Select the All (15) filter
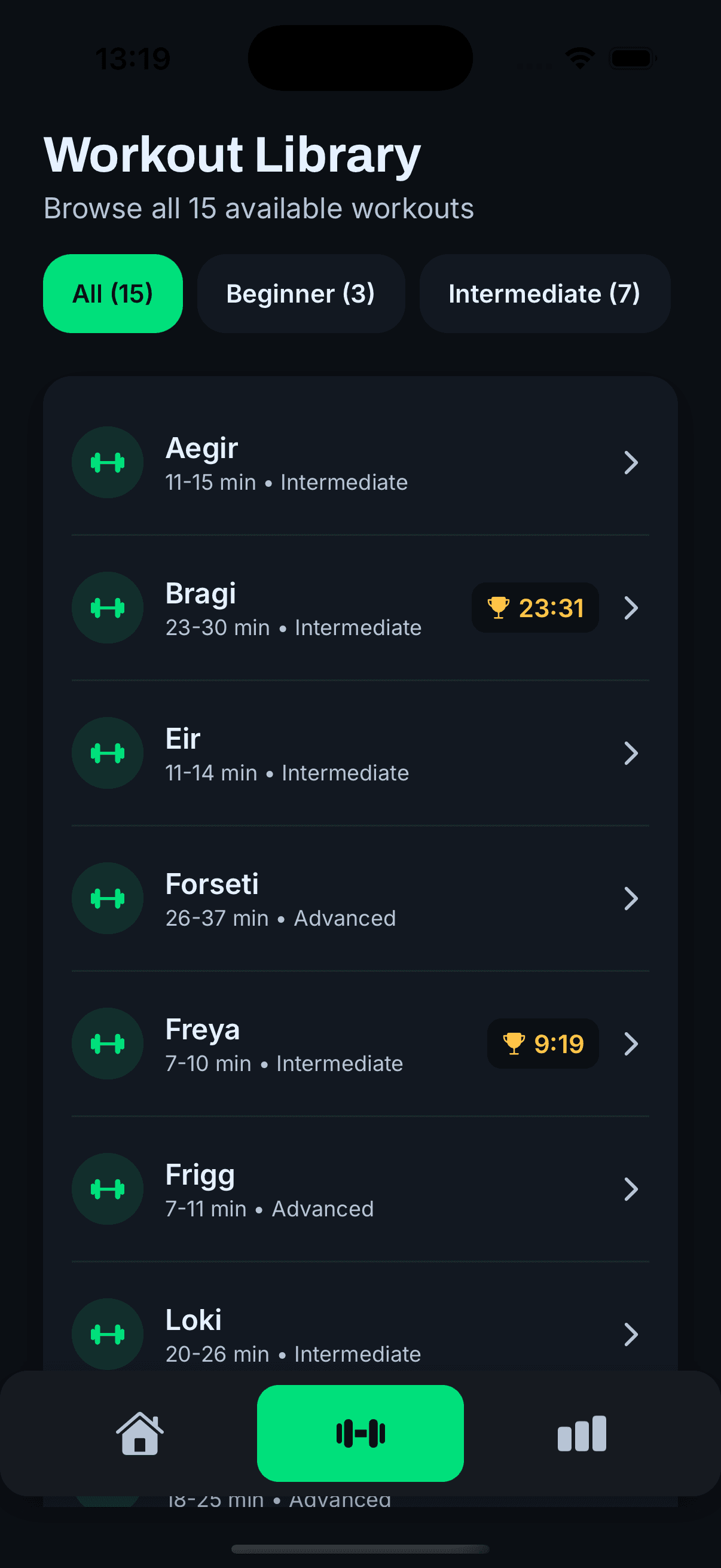Image resolution: width=721 pixels, height=1568 pixels. (x=112, y=294)
